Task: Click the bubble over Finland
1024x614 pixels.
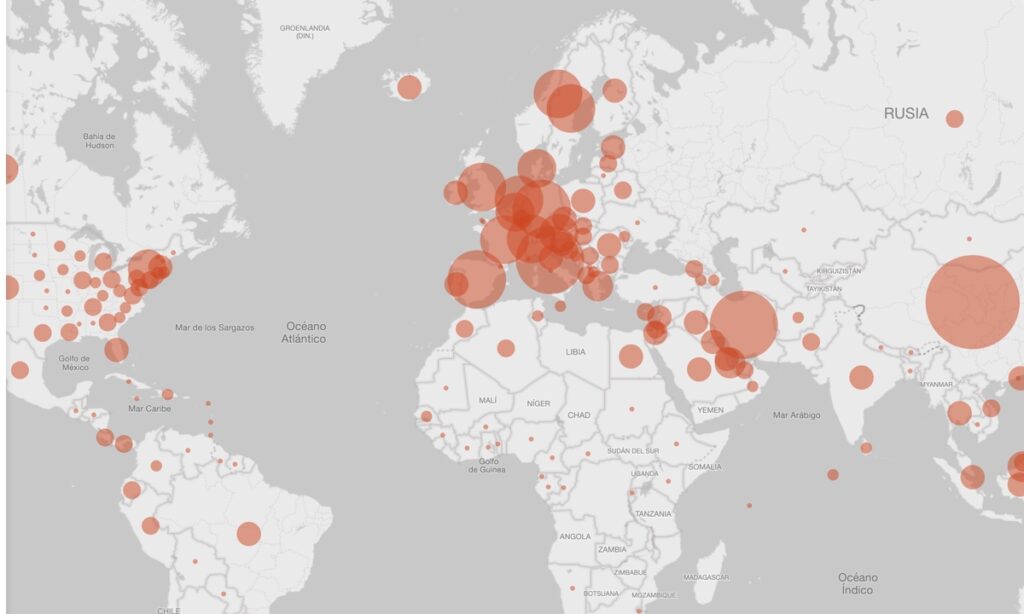Action: coord(614,90)
